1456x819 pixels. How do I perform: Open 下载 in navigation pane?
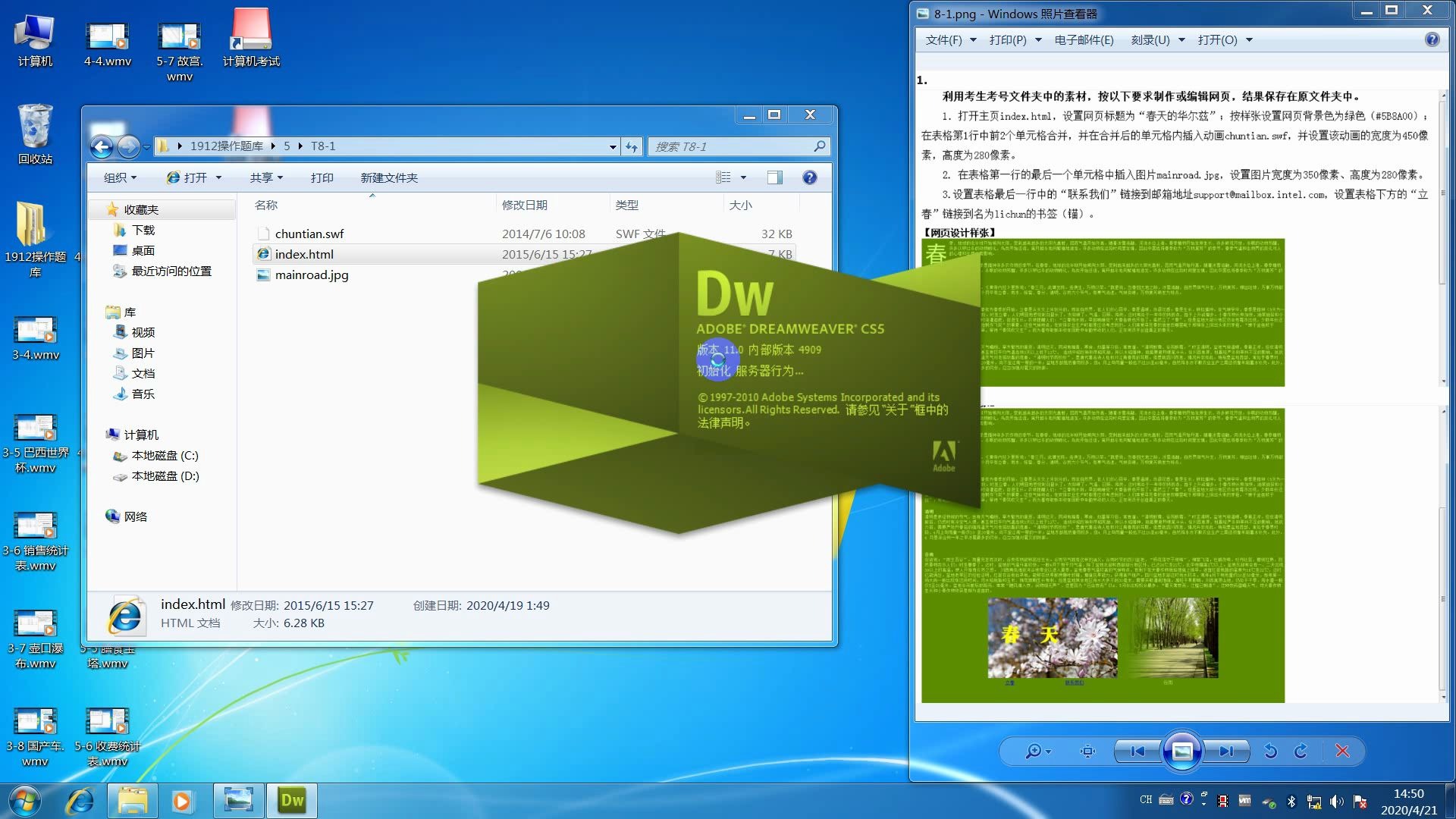coord(143,230)
